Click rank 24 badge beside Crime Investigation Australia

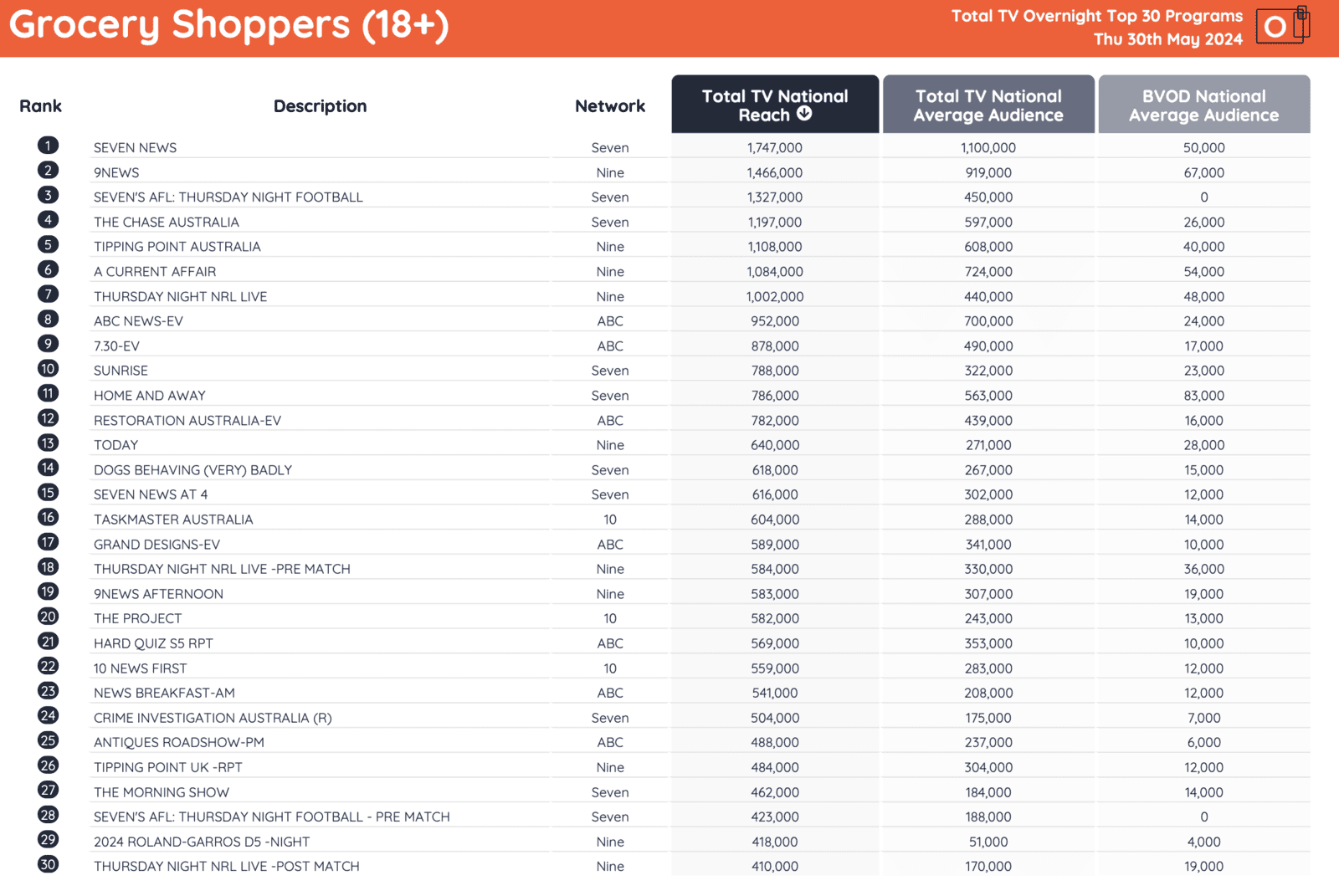click(49, 715)
